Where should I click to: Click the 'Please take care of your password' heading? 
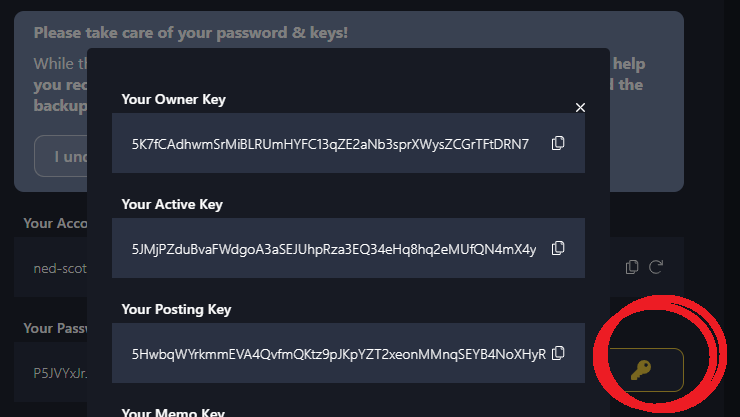191,33
